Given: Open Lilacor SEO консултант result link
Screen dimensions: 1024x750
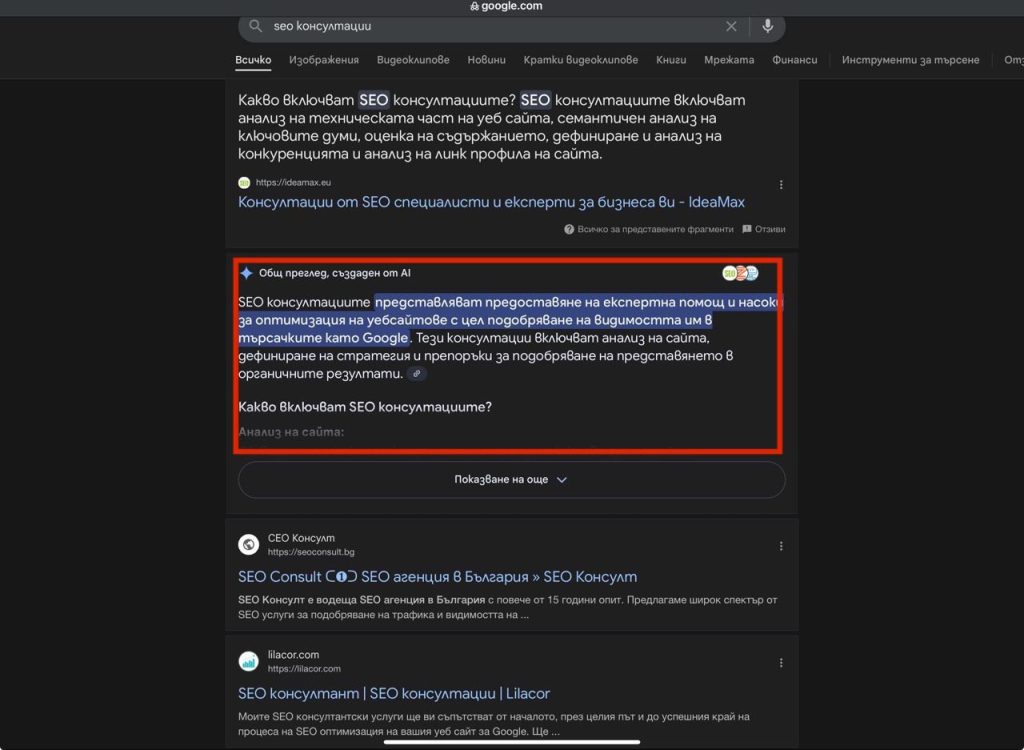Looking at the screenshot, I should tap(394, 693).
